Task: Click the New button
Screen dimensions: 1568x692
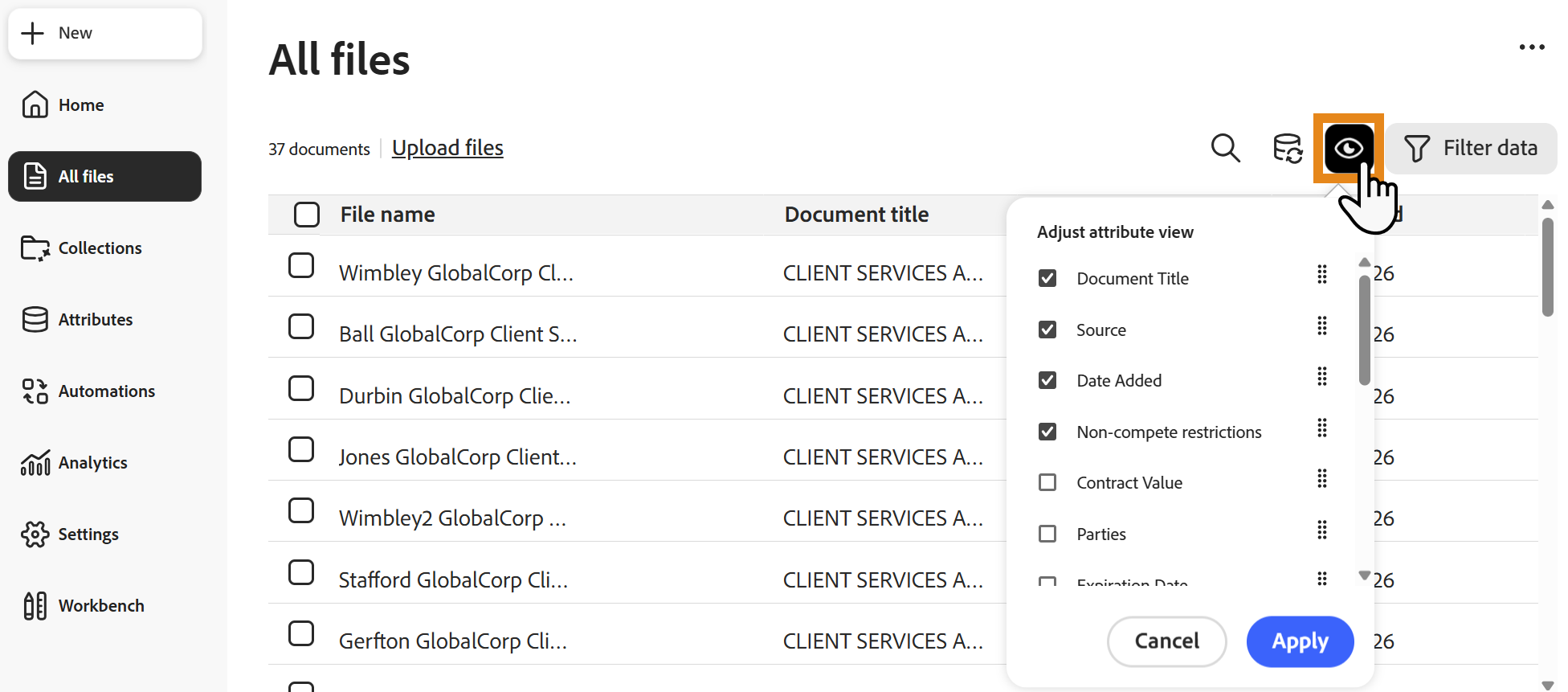Action: [104, 33]
